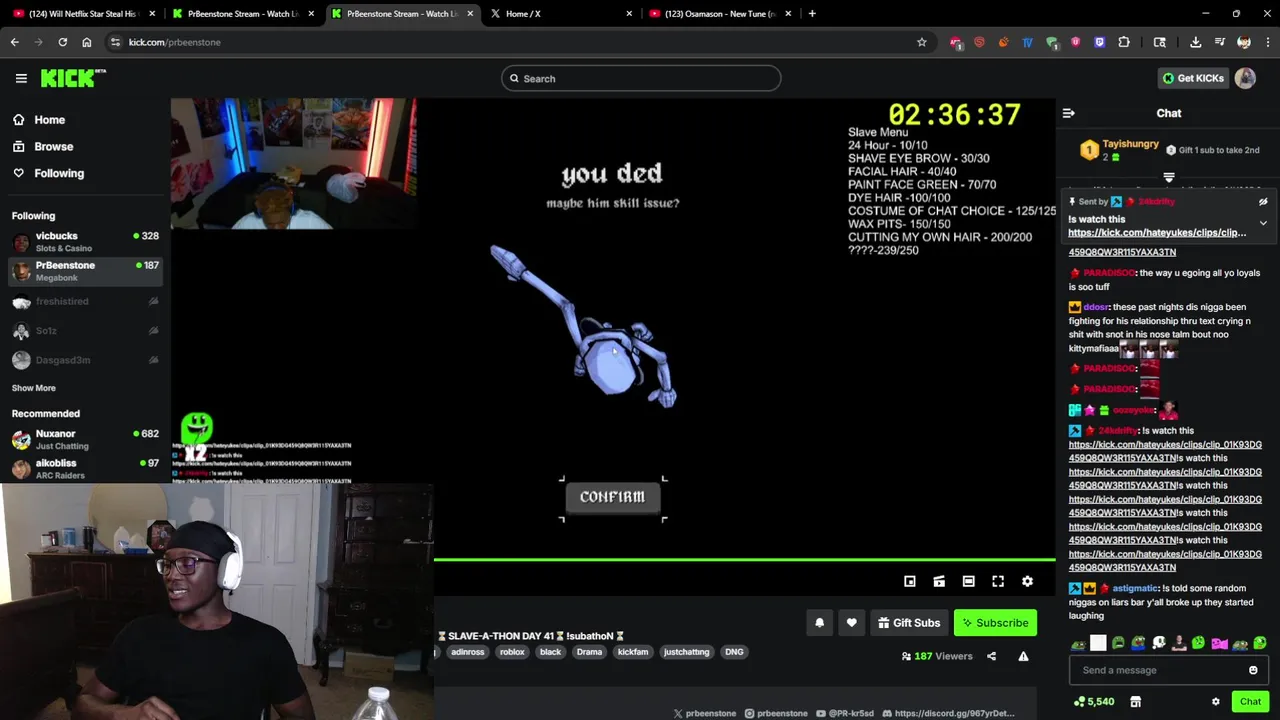Follow the channel with heart button
1280x720 pixels.
(851, 623)
